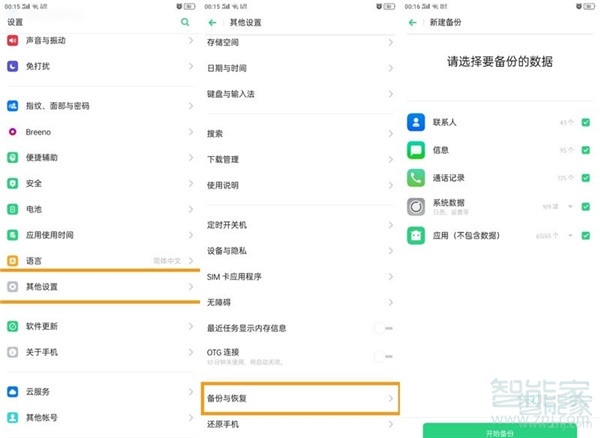Toggle 最近任务显示内存信息 switch
The image size is (600, 438).
[383, 328]
